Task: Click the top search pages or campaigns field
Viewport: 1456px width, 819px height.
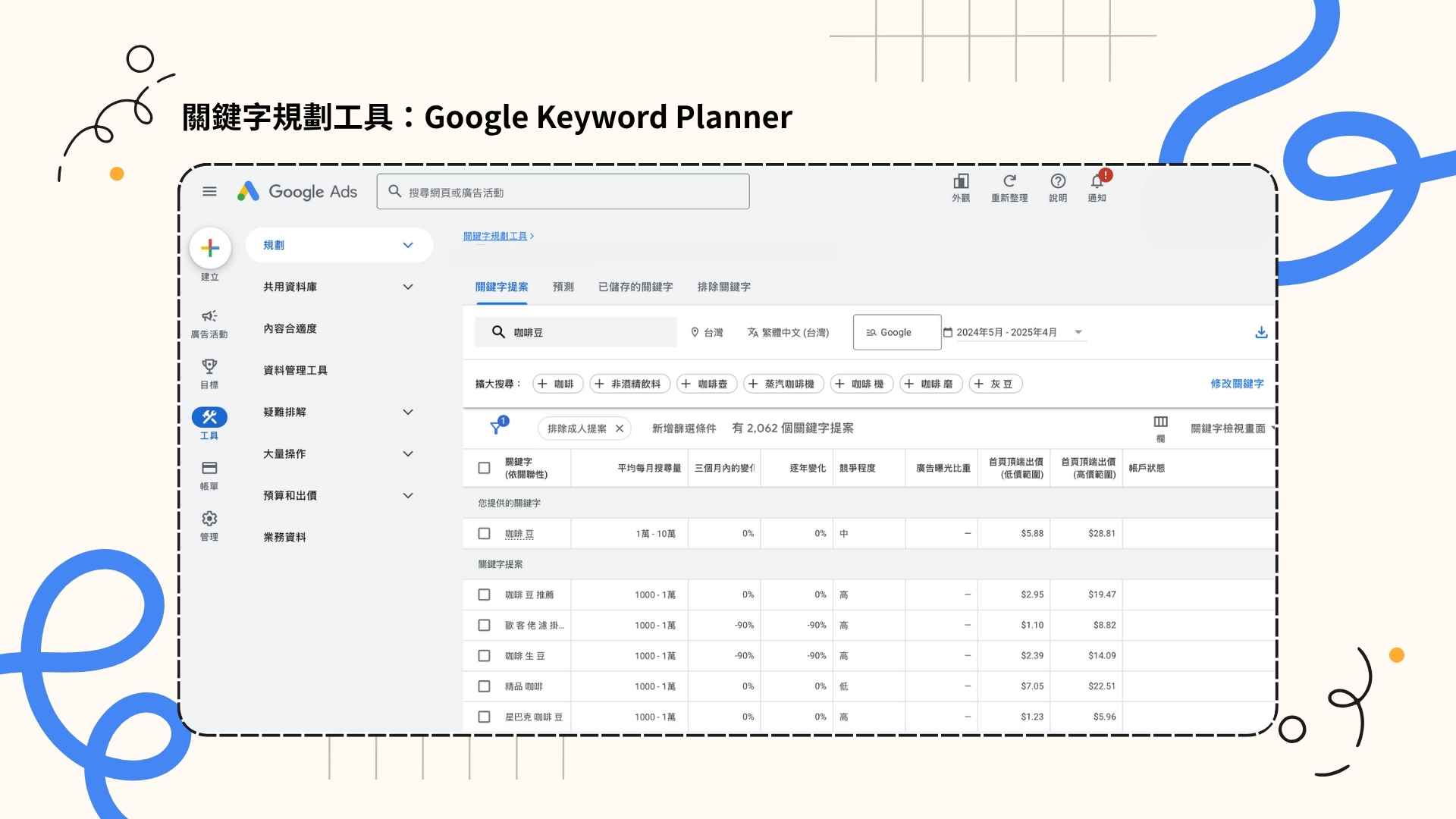Action: [x=563, y=192]
